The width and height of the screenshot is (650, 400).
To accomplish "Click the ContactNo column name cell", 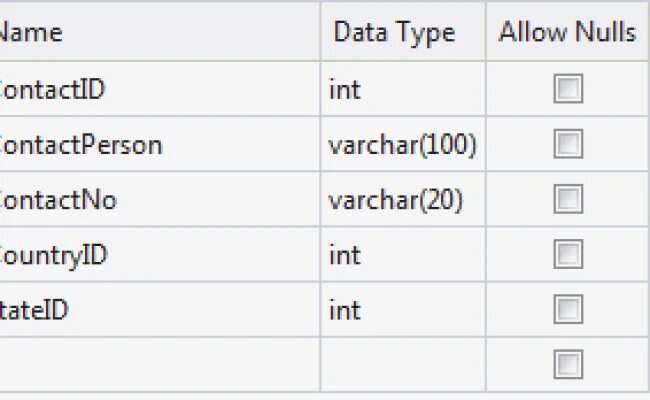I will [x=160, y=199].
